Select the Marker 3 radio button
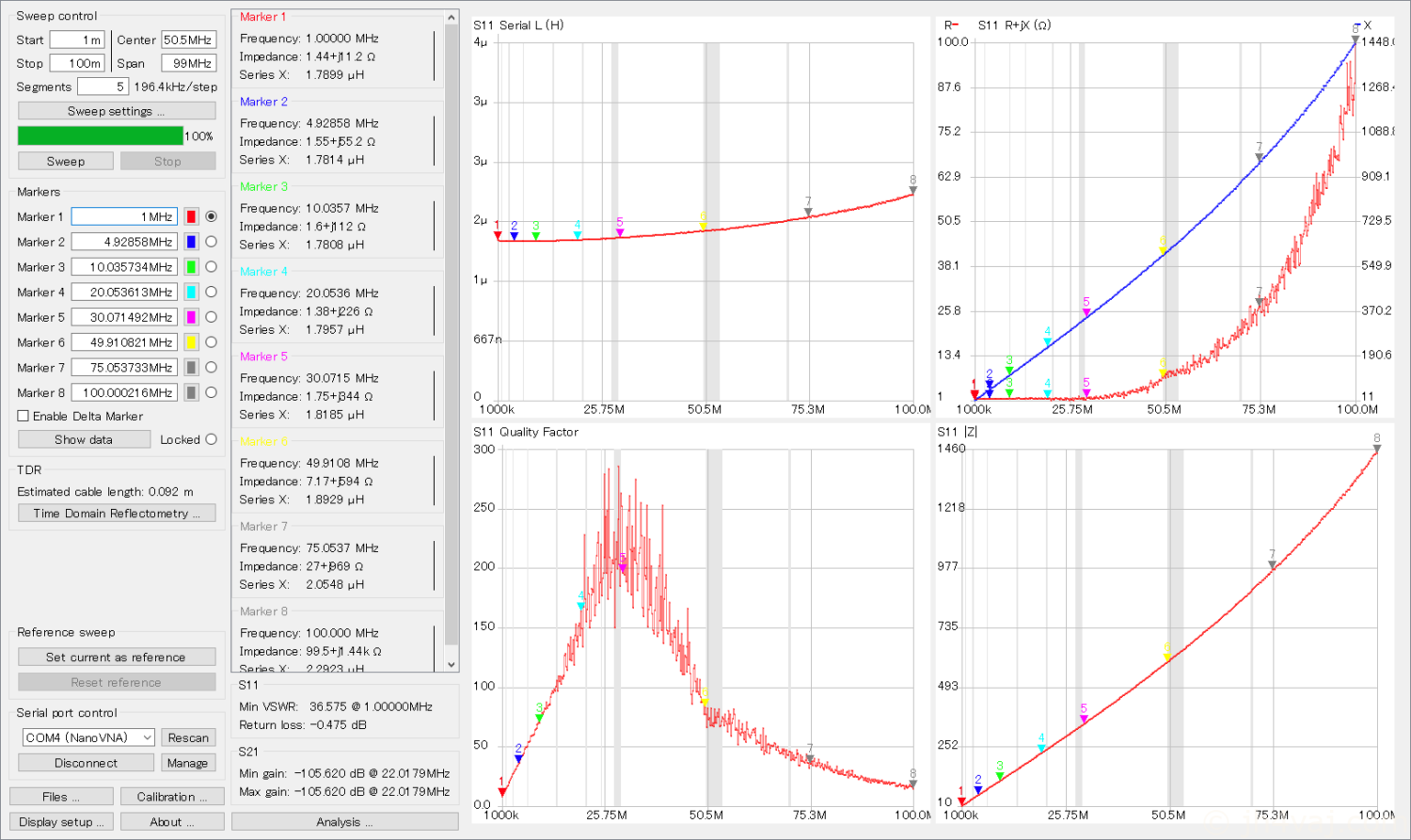Viewport: 1411px width, 840px height. [x=211, y=267]
